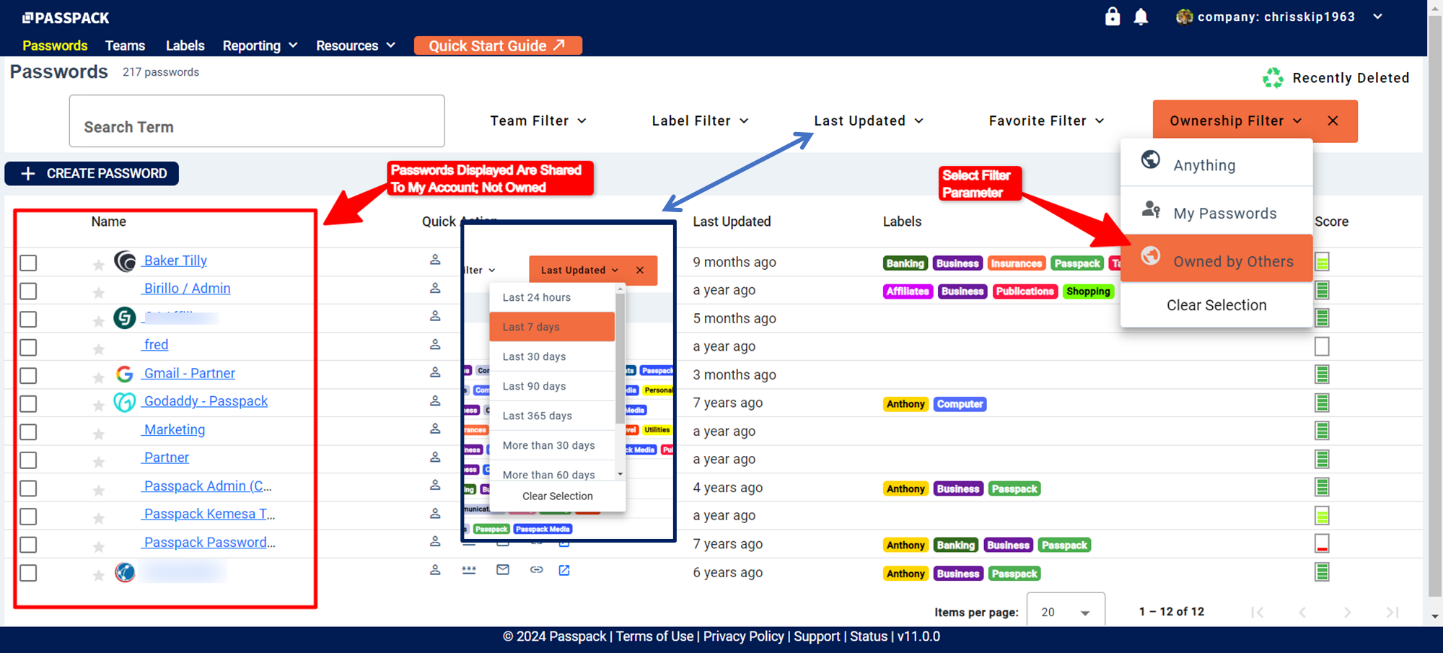Select the Partner row checkbox

click(28, 460)
